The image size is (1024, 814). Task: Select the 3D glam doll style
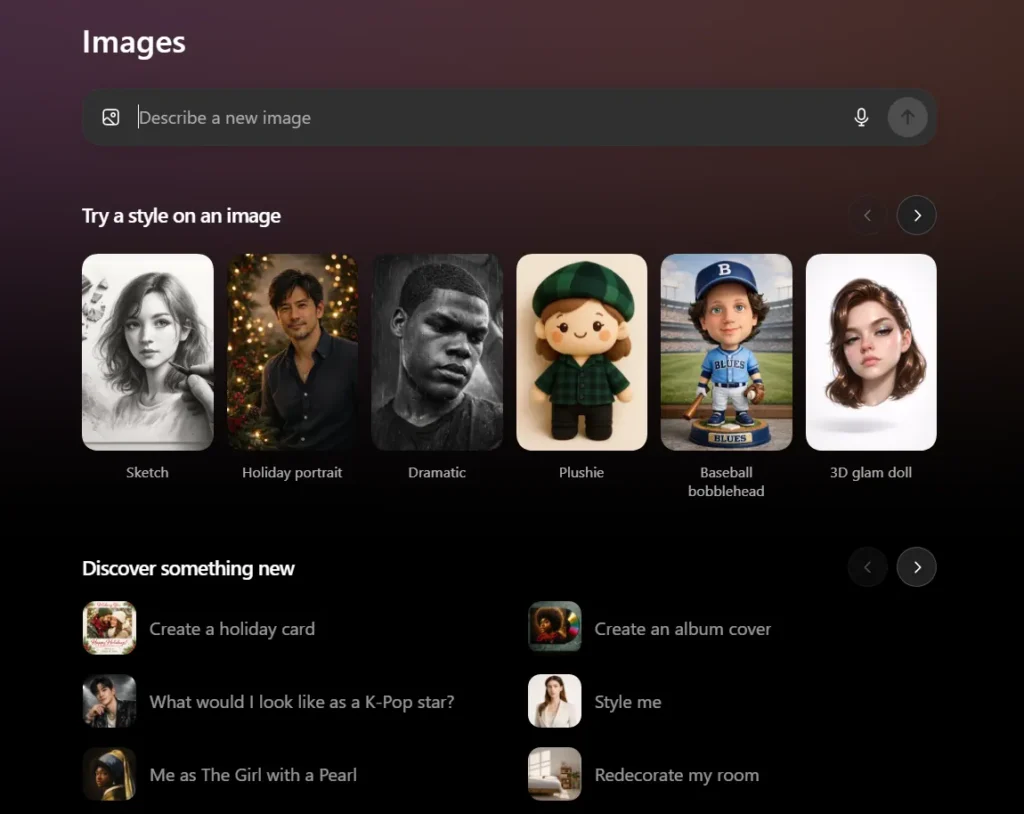click(871, 352)
